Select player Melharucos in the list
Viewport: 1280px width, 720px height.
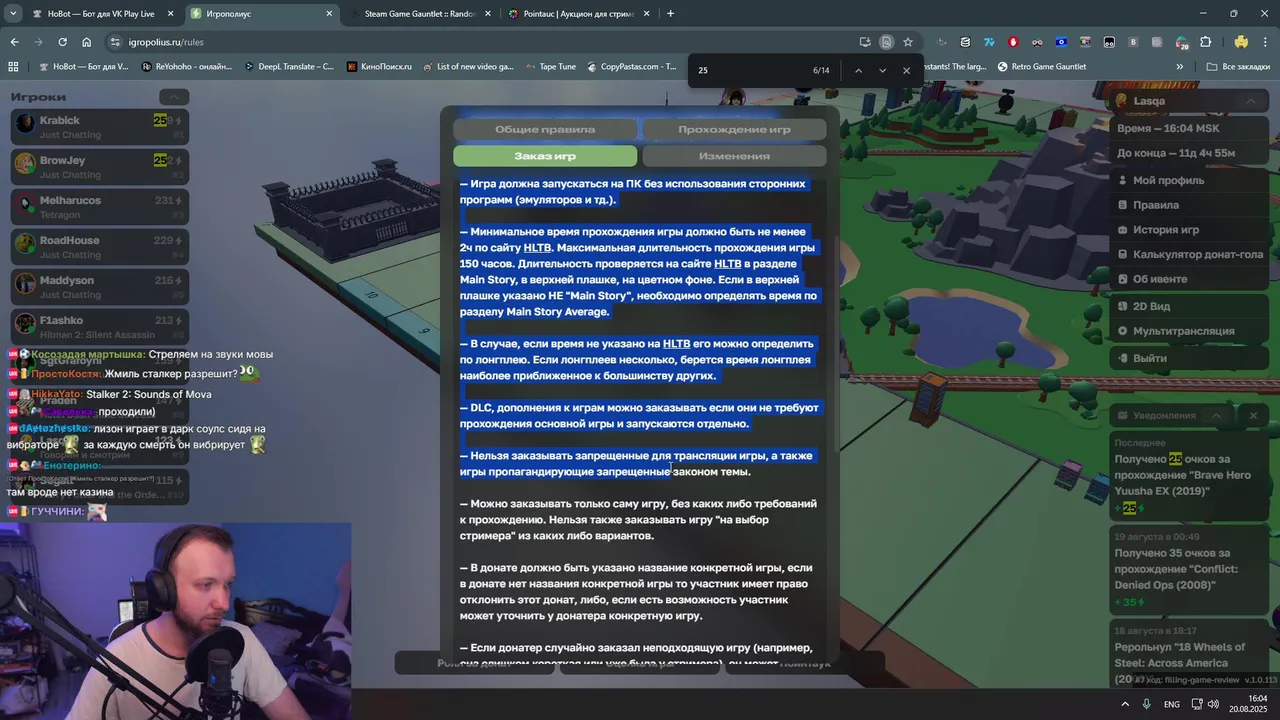(x=99, y=207)
